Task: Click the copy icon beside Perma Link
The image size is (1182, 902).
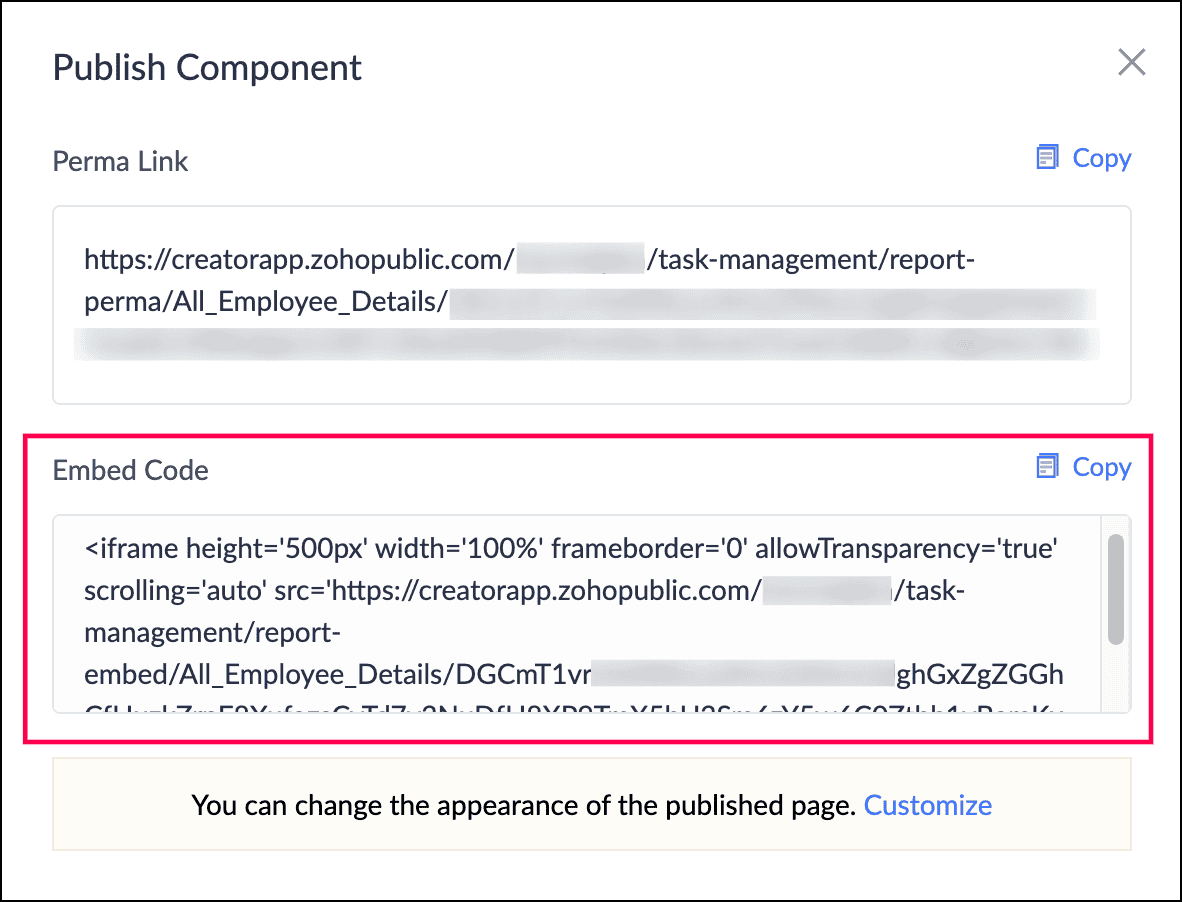Action: click(x=1047, y=157)
